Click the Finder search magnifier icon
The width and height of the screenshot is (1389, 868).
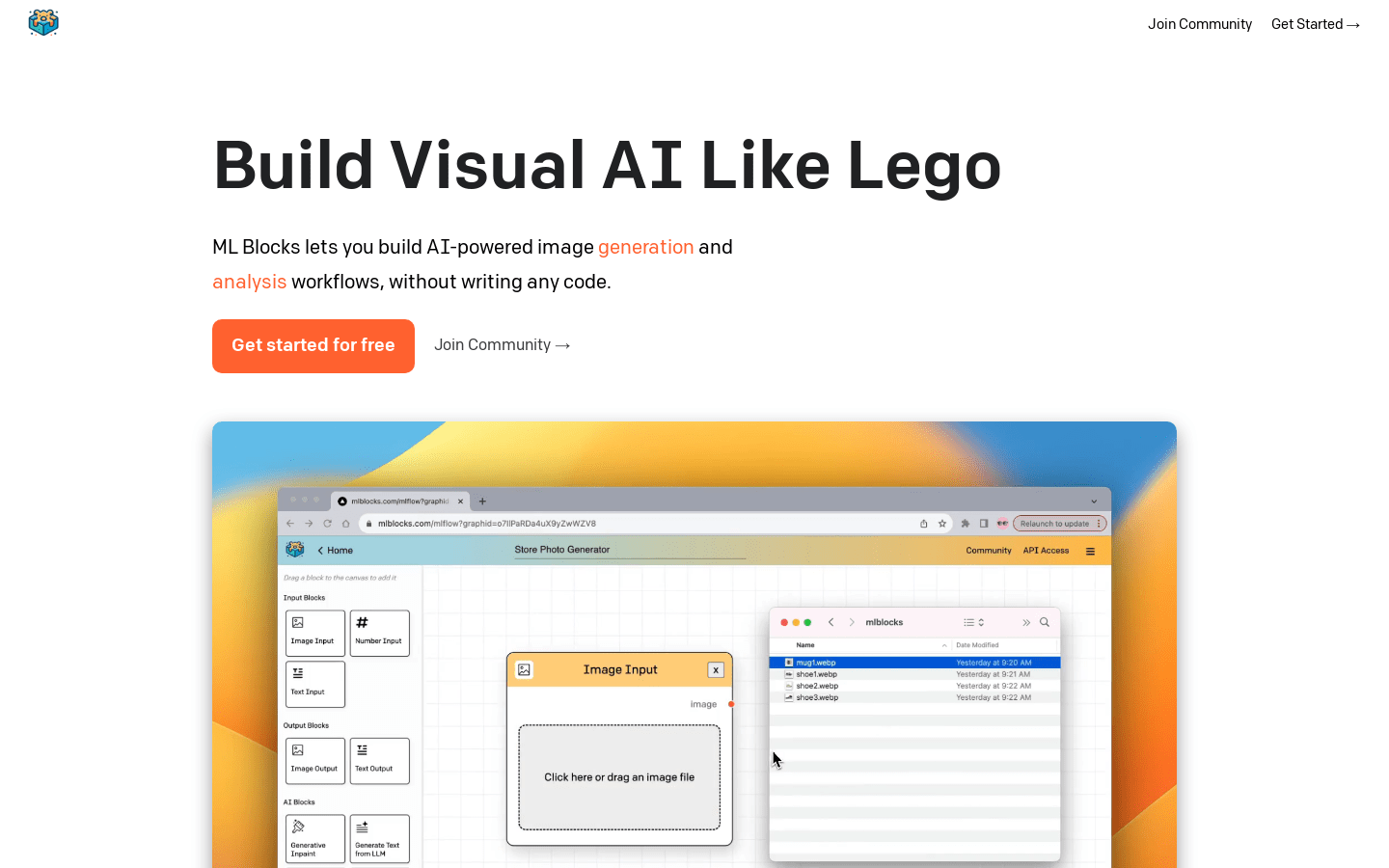coord(1045,622)
